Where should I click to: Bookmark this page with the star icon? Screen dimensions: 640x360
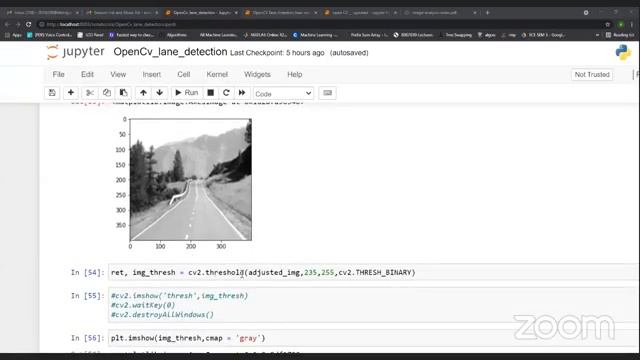(x=608, y=24)
